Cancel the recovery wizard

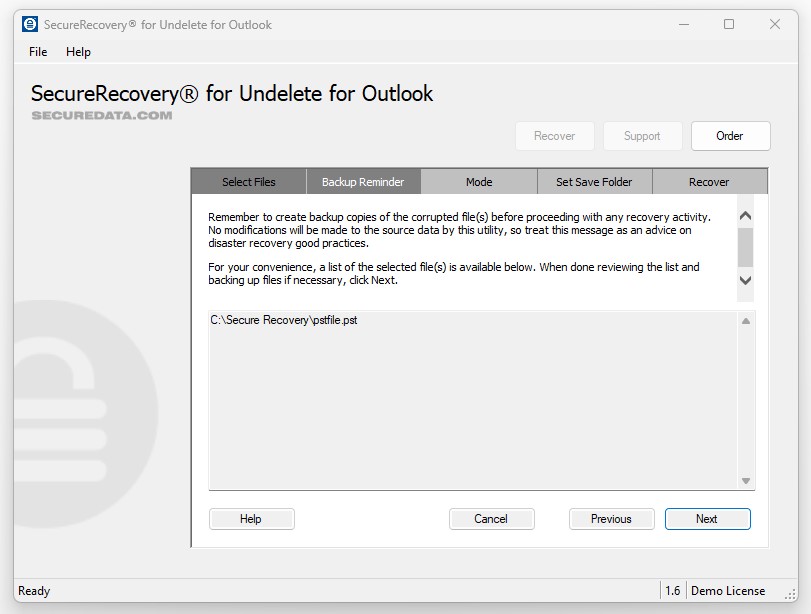(x=491, y=519)
